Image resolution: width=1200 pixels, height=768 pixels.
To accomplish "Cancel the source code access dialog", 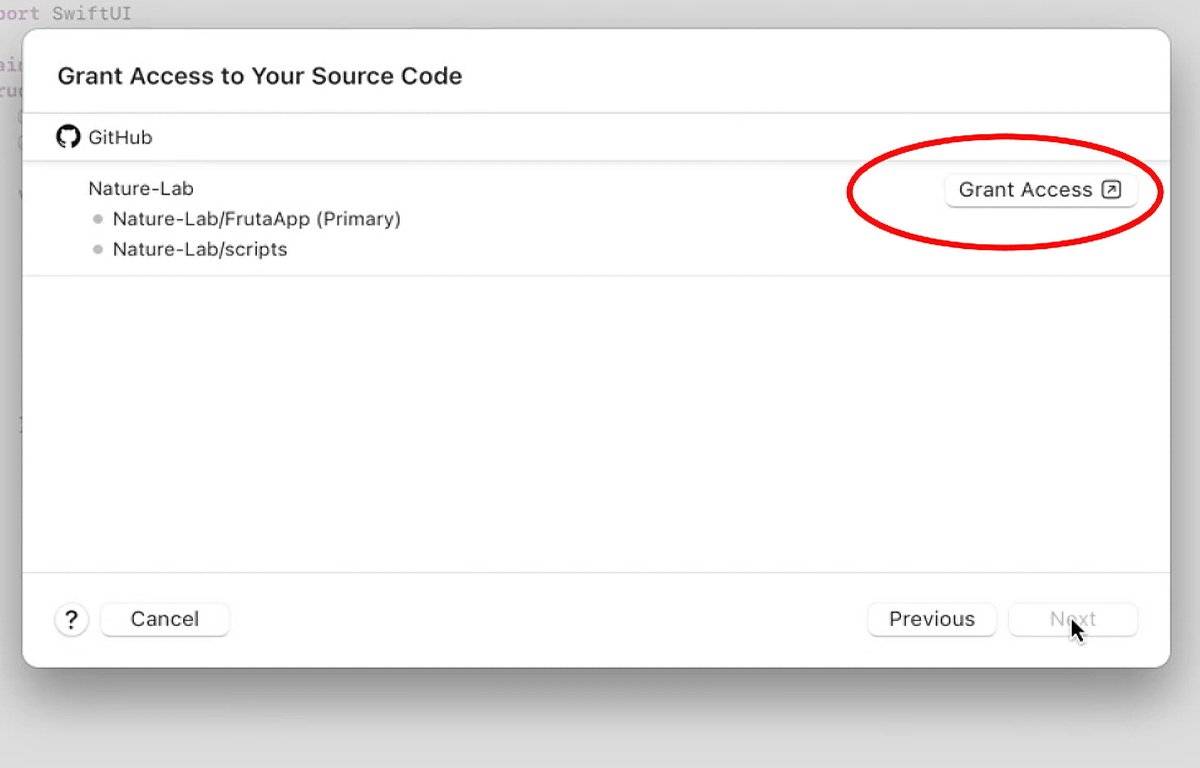I will (165, 619).
